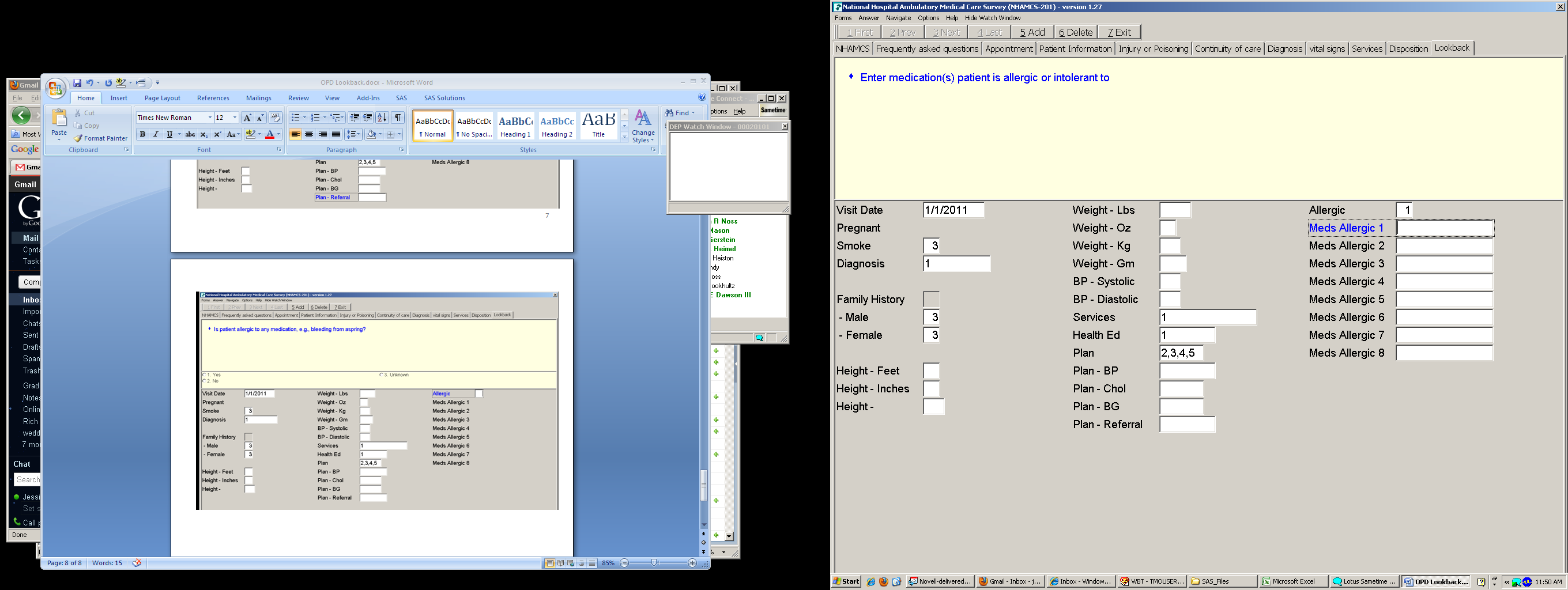Open the font color dropdown arrow
The image size is (1568, 590).
click(279, 134)
